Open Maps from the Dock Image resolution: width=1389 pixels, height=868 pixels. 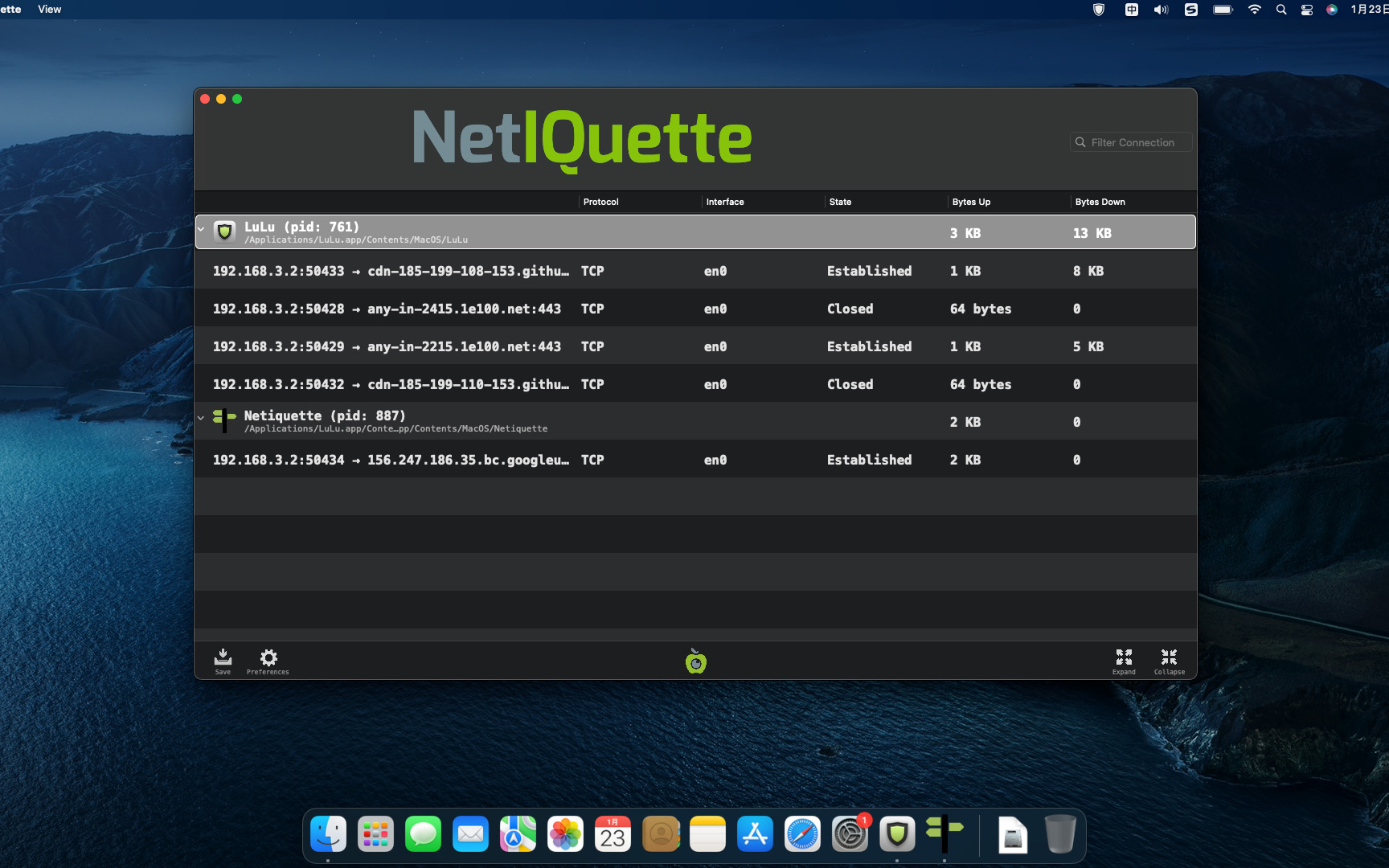(518, 834)
